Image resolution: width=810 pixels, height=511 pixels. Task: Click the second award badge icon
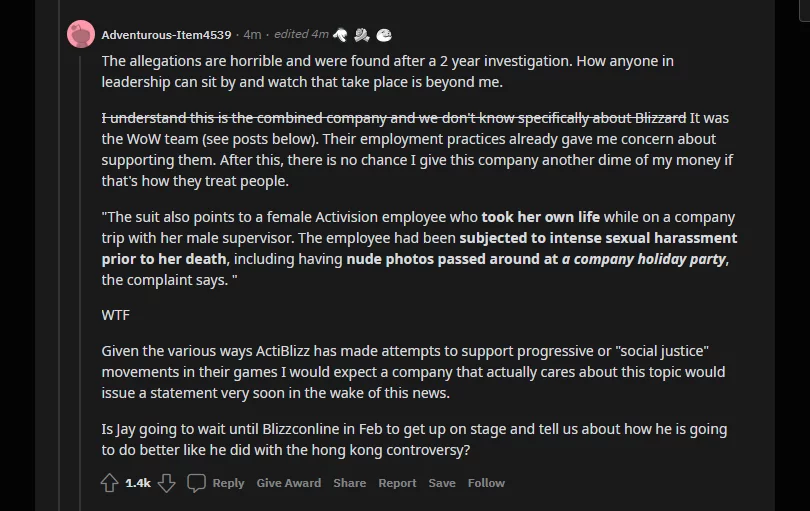362,34
